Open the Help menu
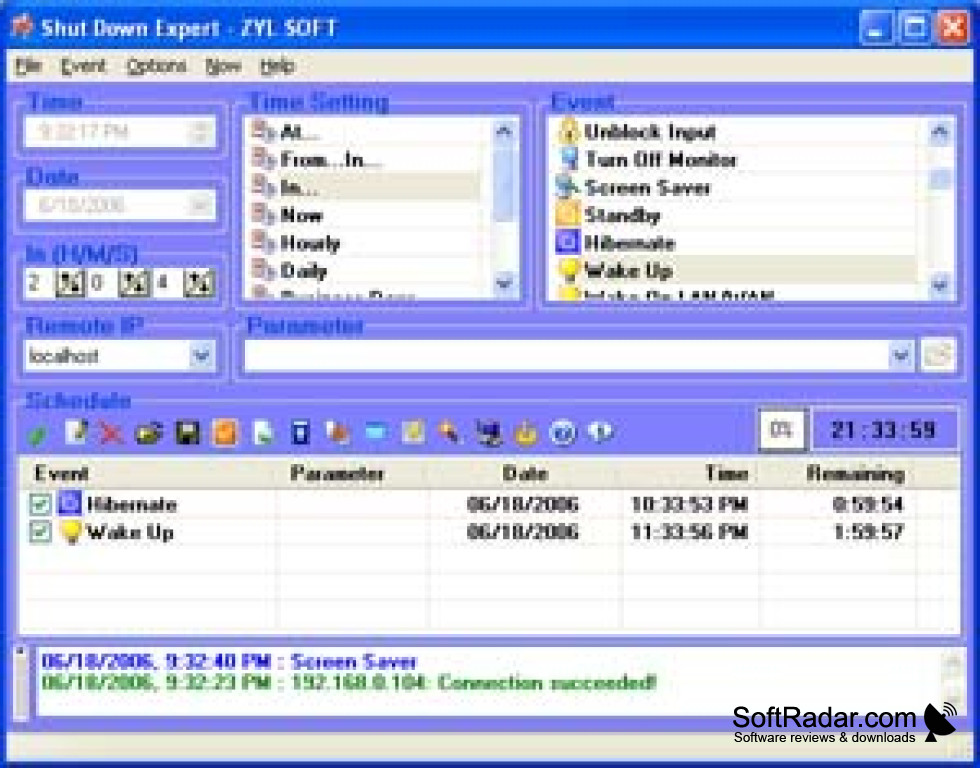 click(278, 66)
